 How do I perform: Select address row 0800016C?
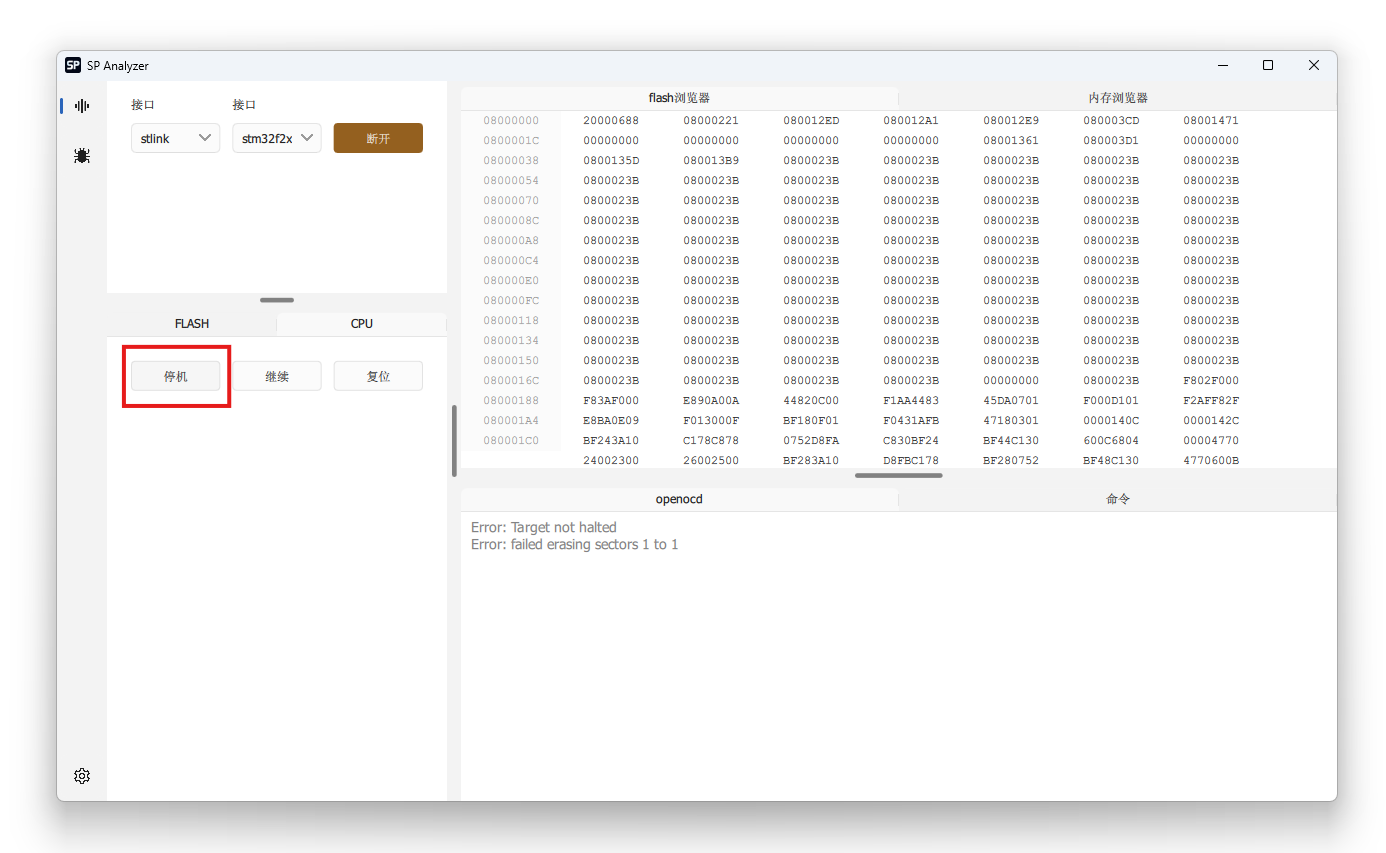511,380
